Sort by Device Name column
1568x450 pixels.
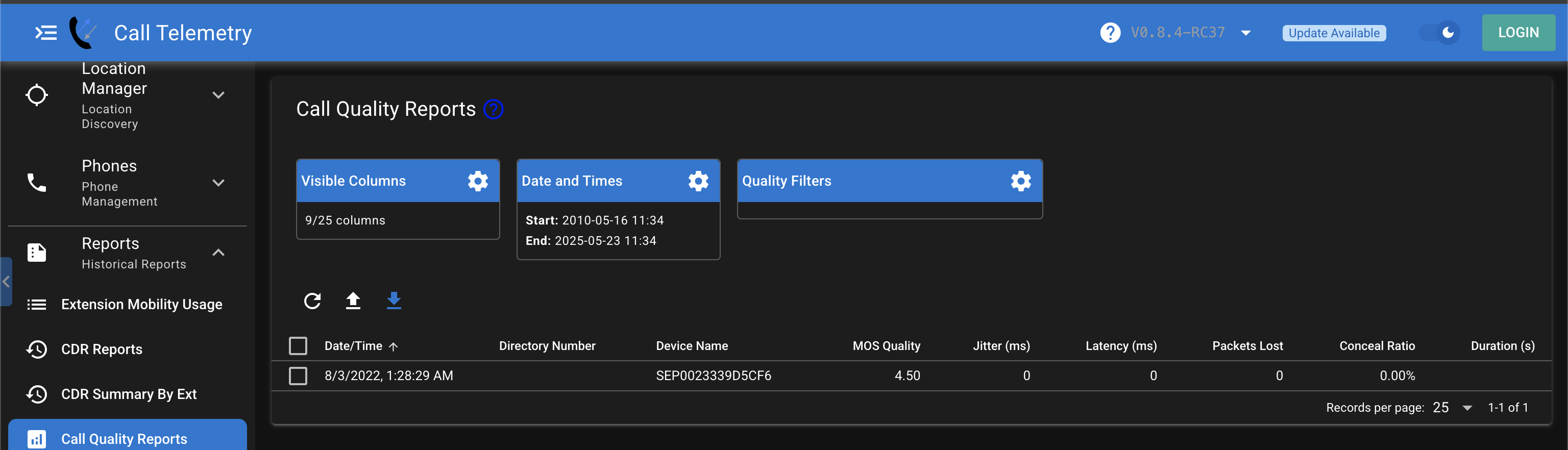pyautogui.click(x=692, y=346)
